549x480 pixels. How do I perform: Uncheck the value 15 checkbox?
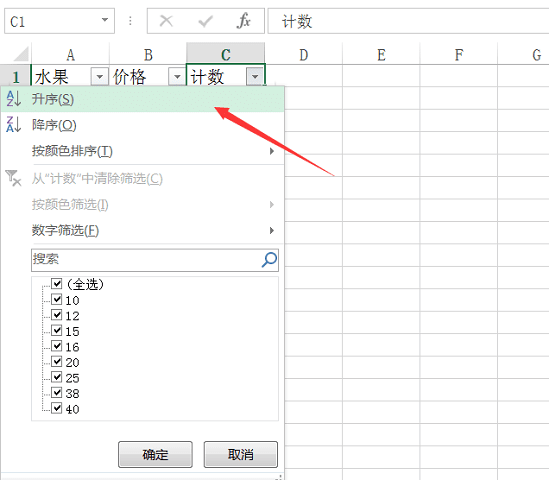click(57, 330)
